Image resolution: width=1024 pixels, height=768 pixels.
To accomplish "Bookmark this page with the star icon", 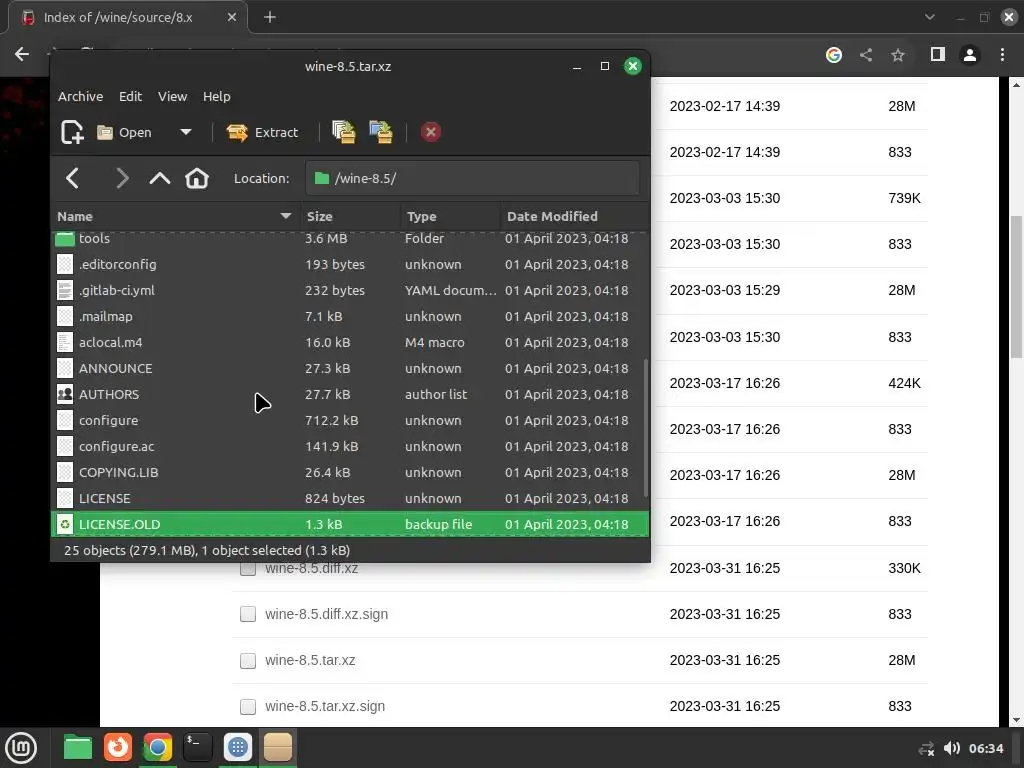I will click(898, 55).
